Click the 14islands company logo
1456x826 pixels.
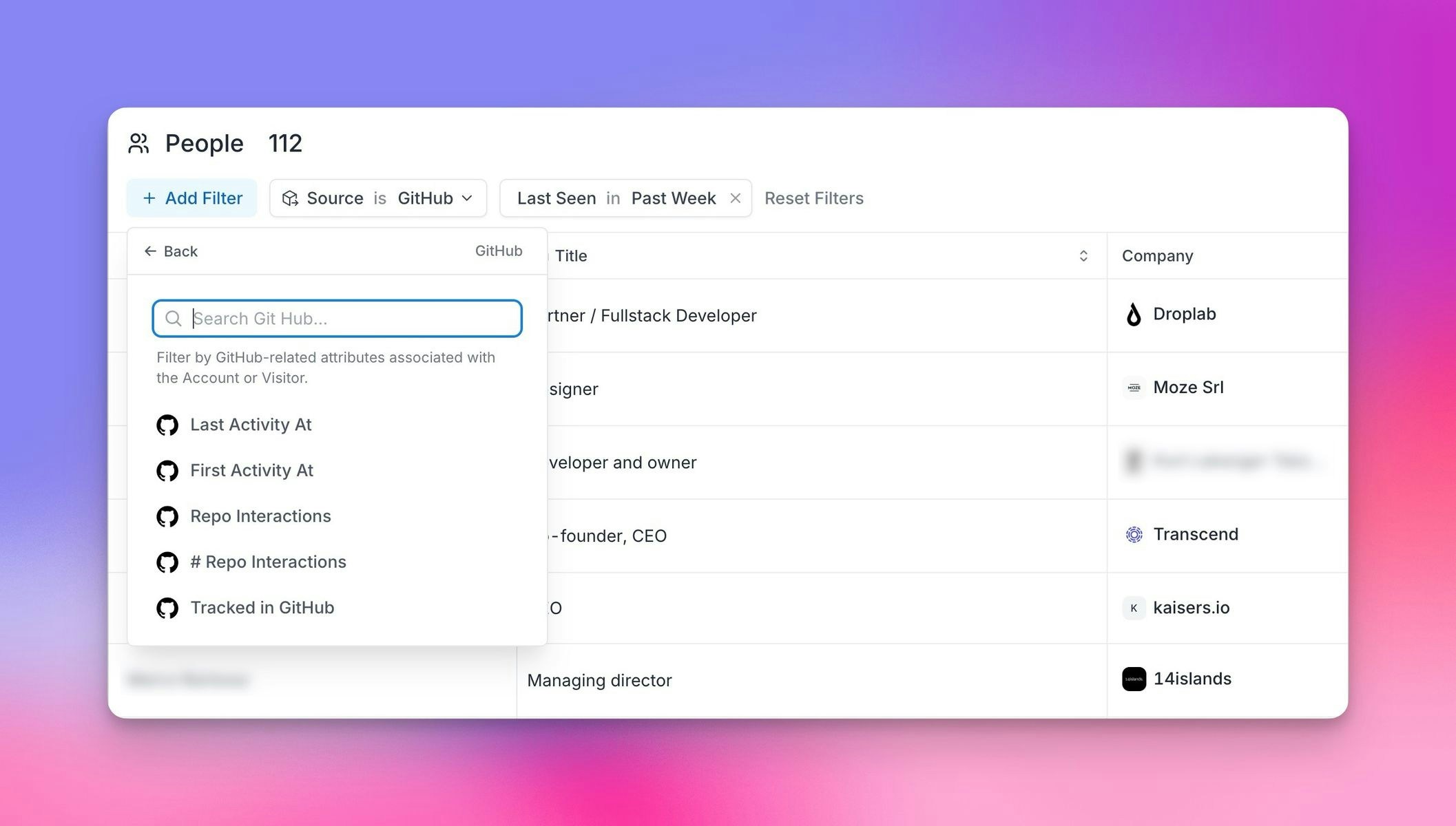pos(1134,679)
